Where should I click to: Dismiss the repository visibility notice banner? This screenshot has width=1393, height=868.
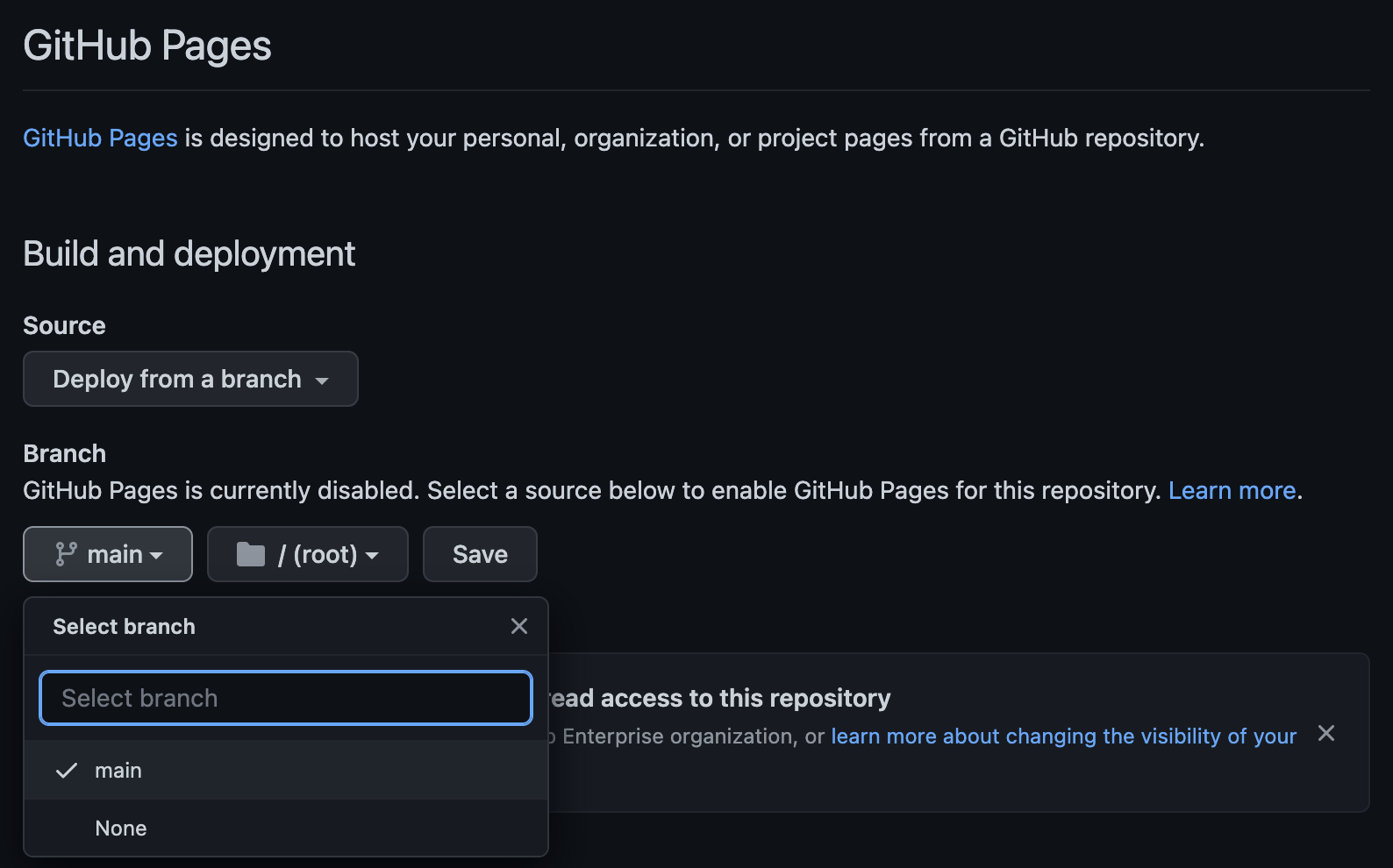(1326, 733)
